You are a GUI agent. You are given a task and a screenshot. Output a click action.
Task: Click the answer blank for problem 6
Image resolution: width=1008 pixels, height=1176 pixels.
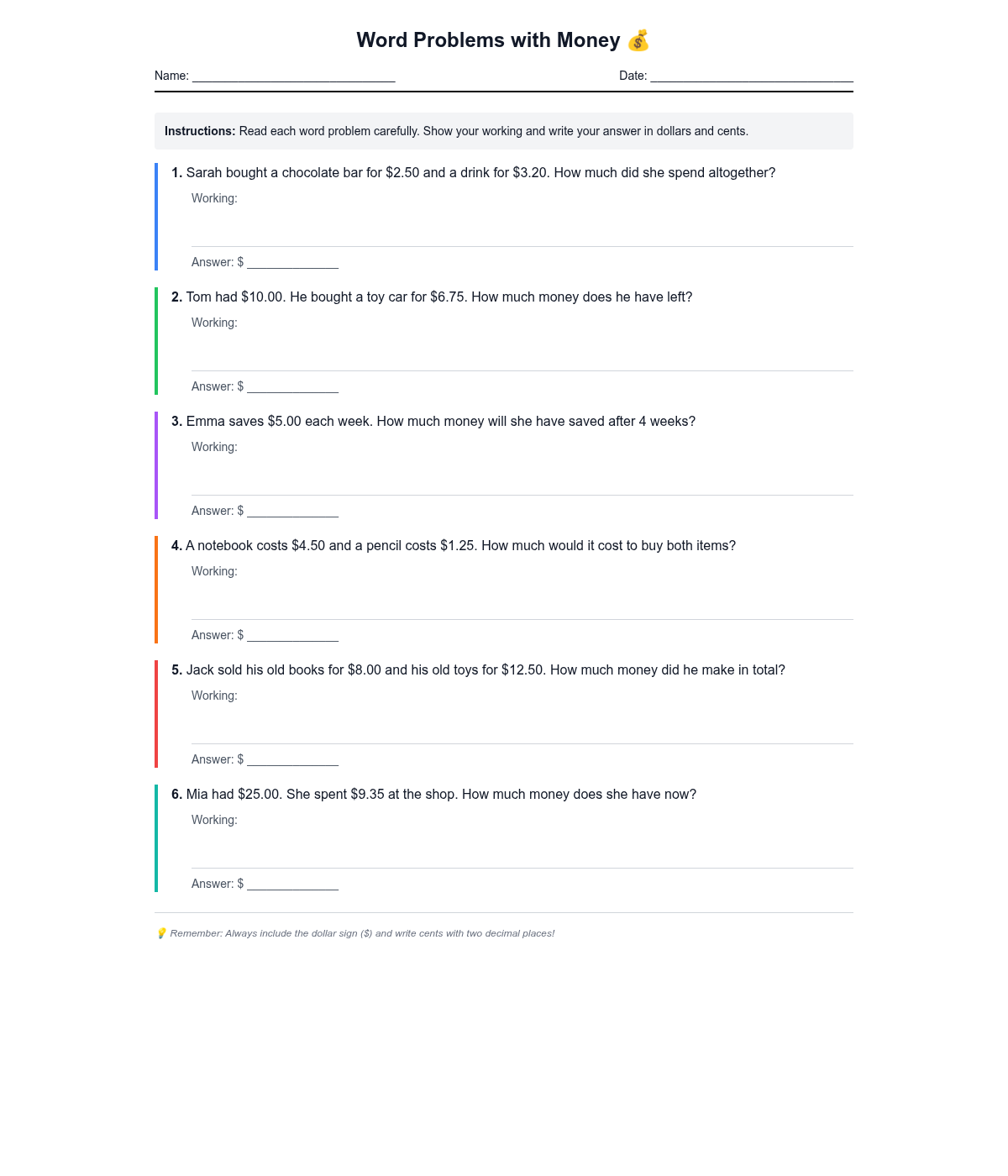(292, 884)
